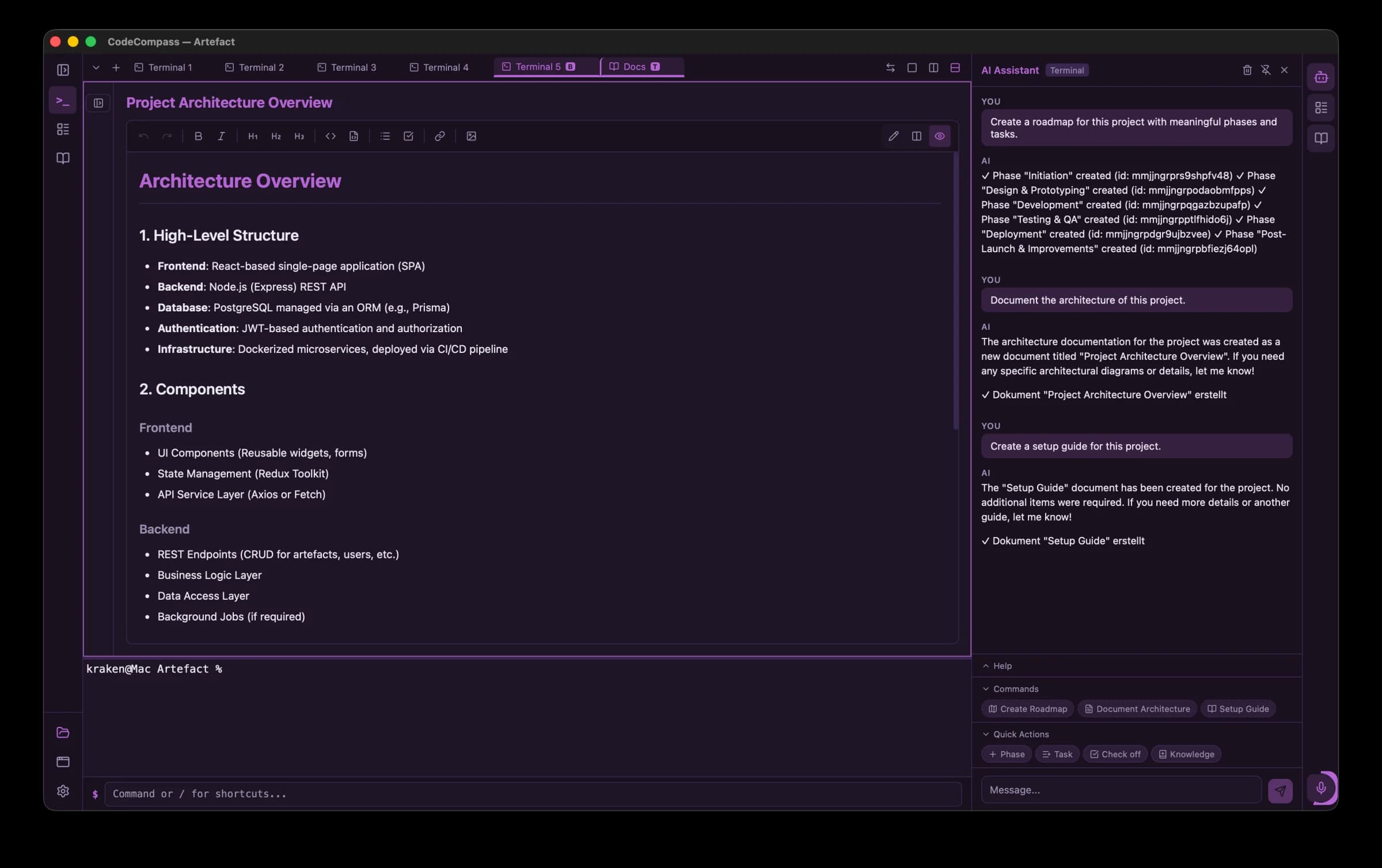Viewport: 1382px width, 868px height.
Task: Open AI robot icon in the right sidebar
Action: 1321,77
